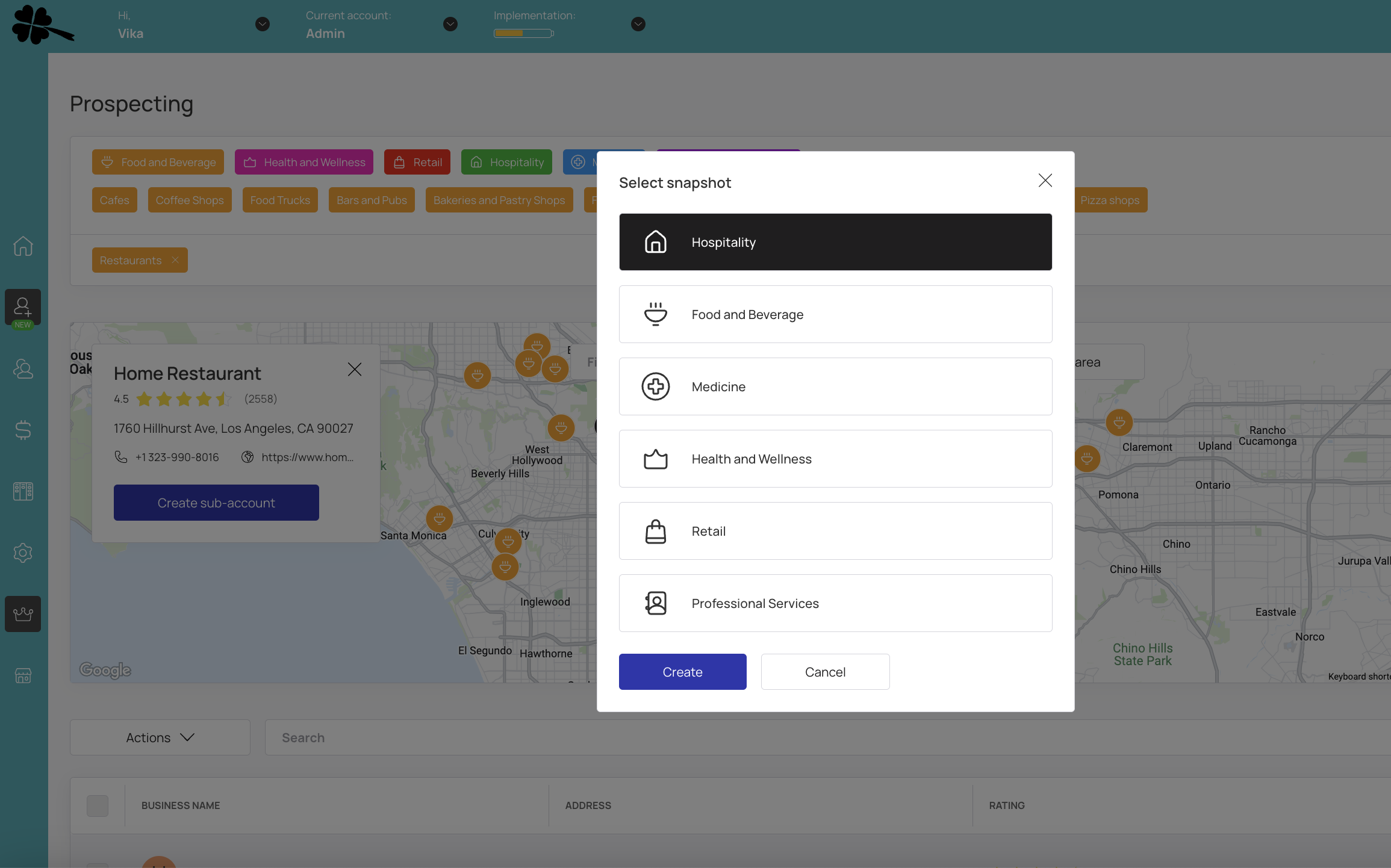Screen dimensions: 1391x868
Task: Open the store icon in sidebar
Action: tap(23, 675)
